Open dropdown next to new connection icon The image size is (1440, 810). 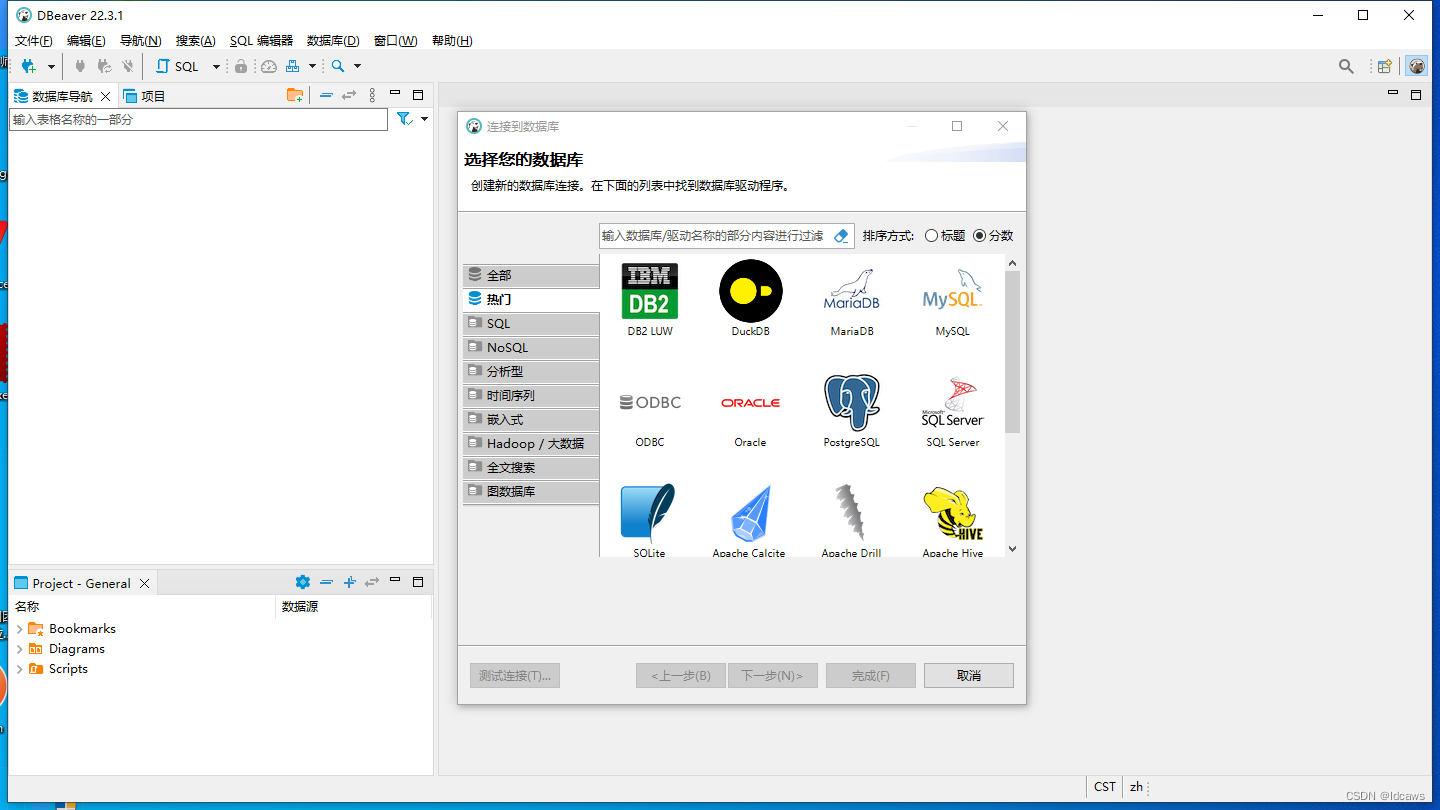pyautogui.click(x=51, y=67)
